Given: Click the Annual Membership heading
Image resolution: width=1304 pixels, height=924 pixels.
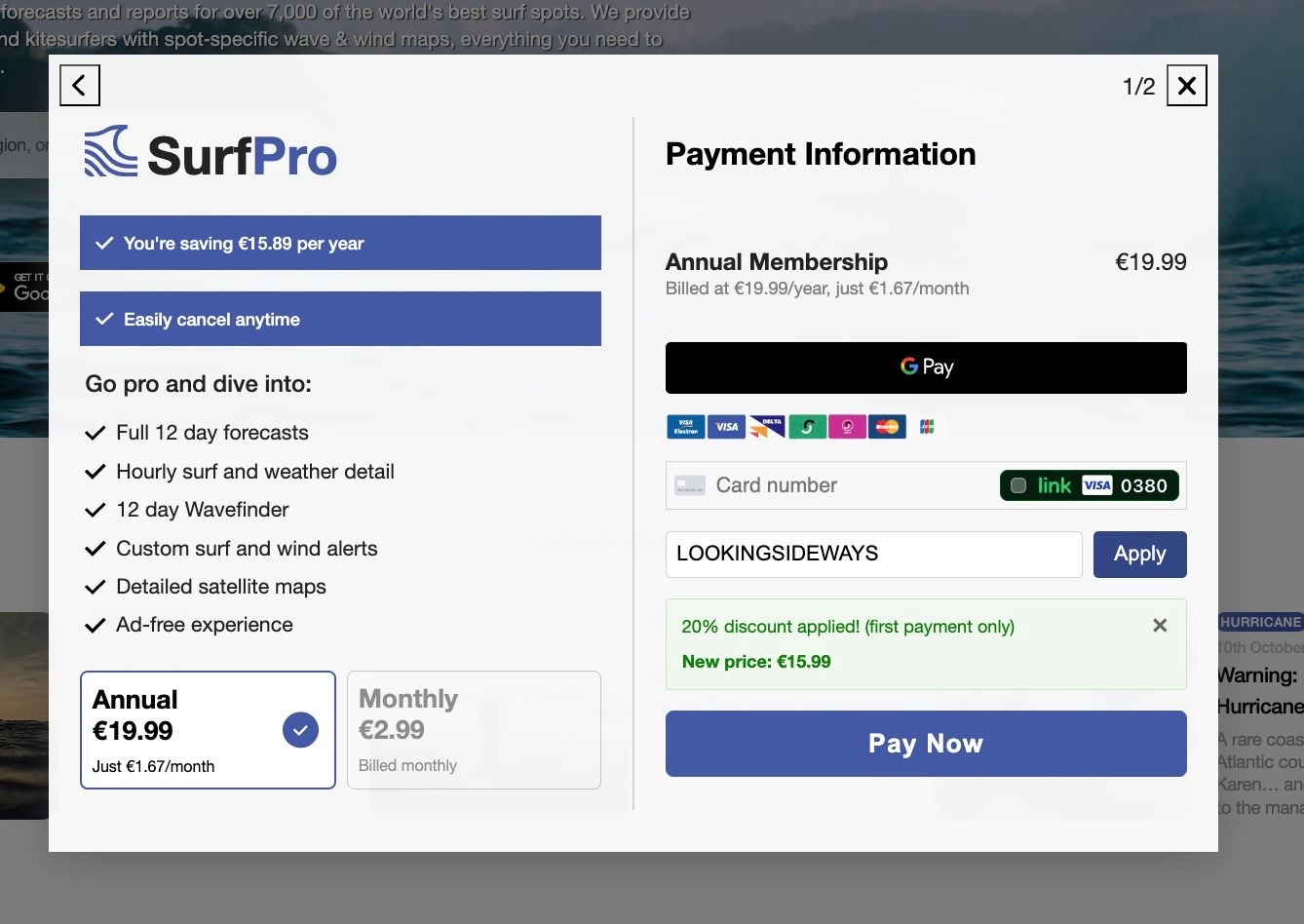Looking at the screenshot, I should click(x=777, y=262).
